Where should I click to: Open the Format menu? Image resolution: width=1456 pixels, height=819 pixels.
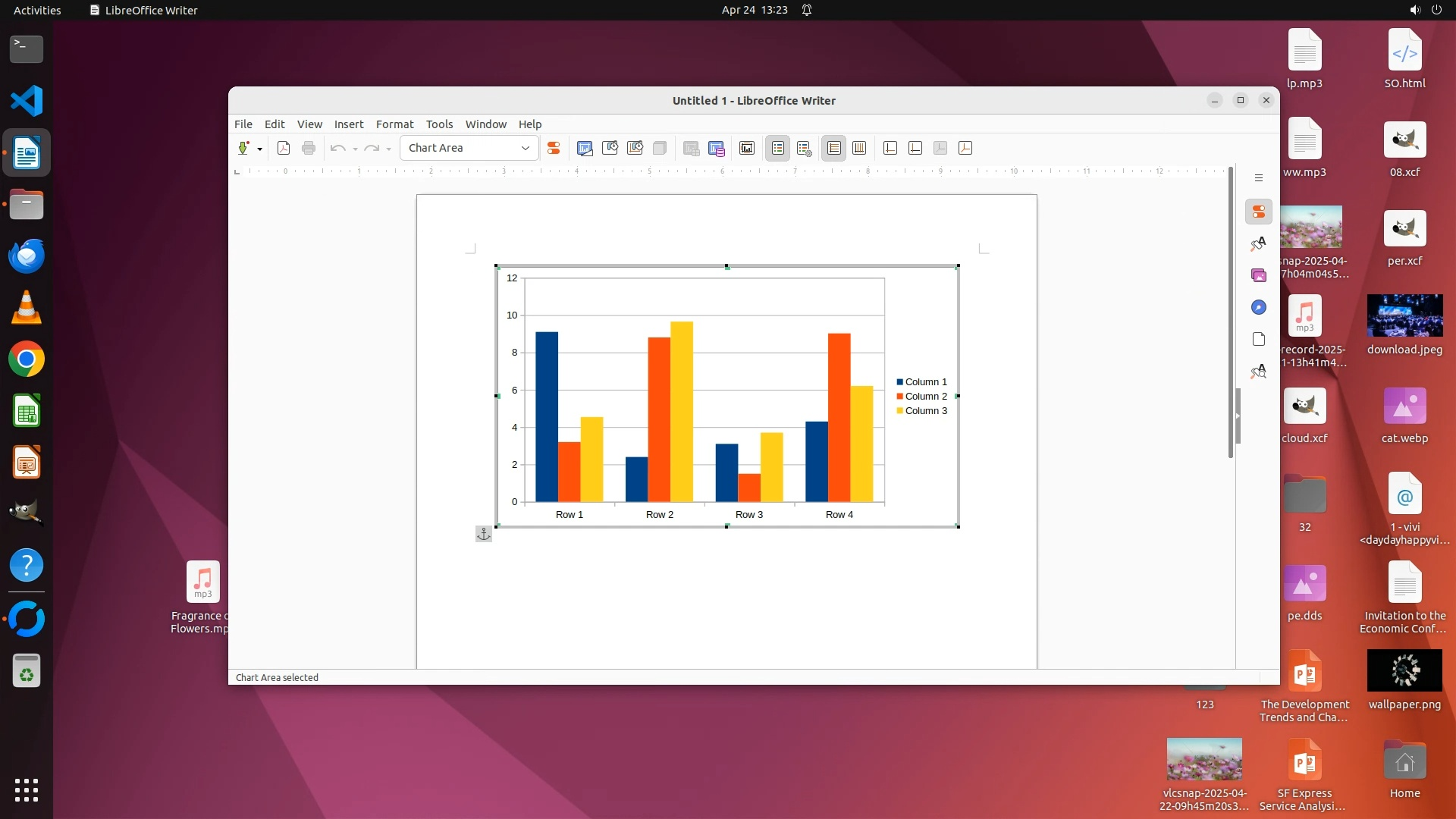tap(394, 124)
